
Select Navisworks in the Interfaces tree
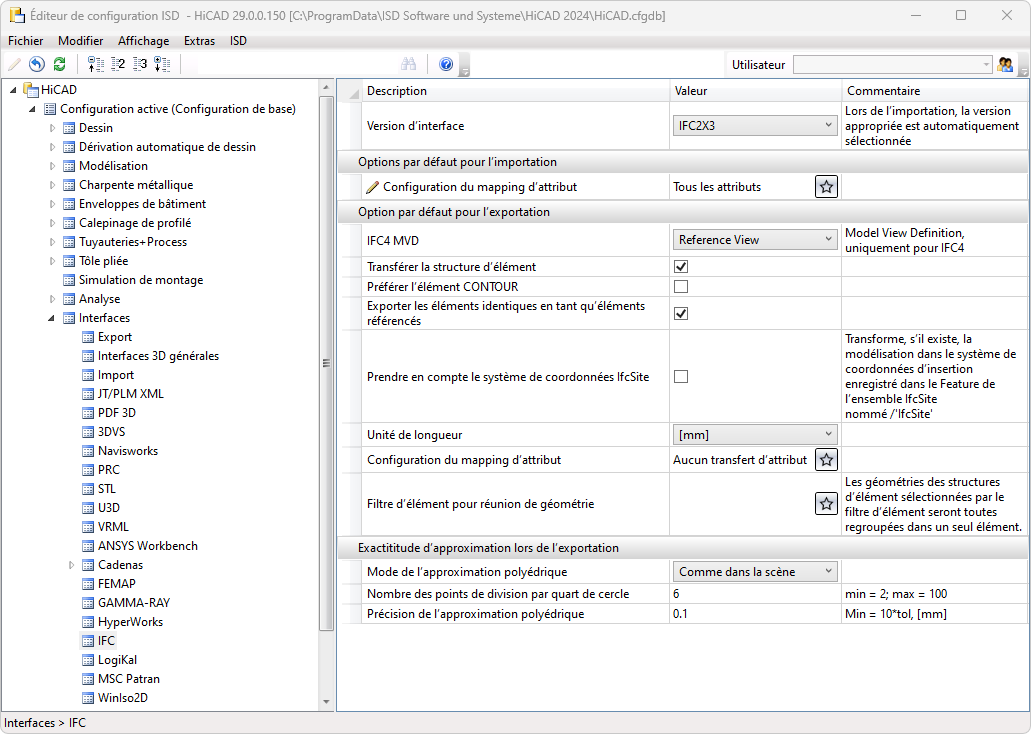tap(127, 451)
